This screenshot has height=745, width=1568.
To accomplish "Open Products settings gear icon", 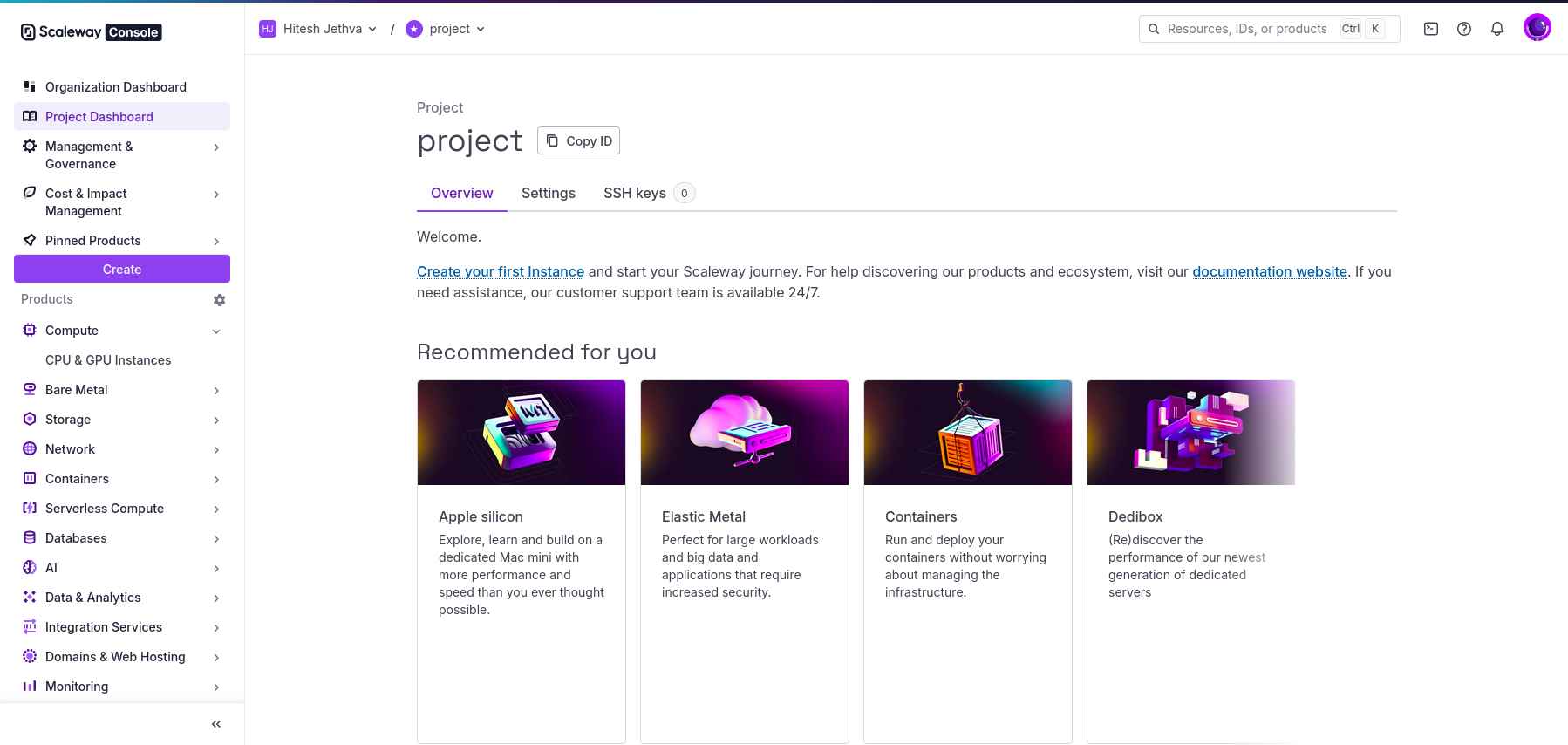I will click(220, 299).
